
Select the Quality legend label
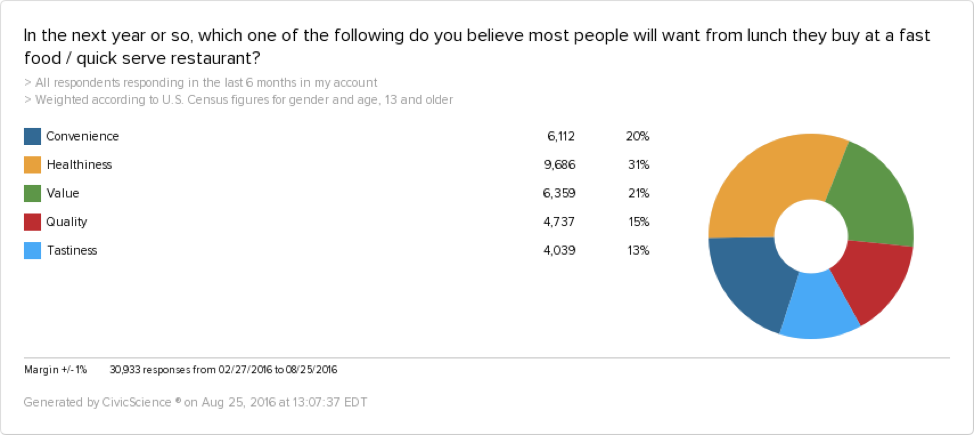(x=66, y=222)
